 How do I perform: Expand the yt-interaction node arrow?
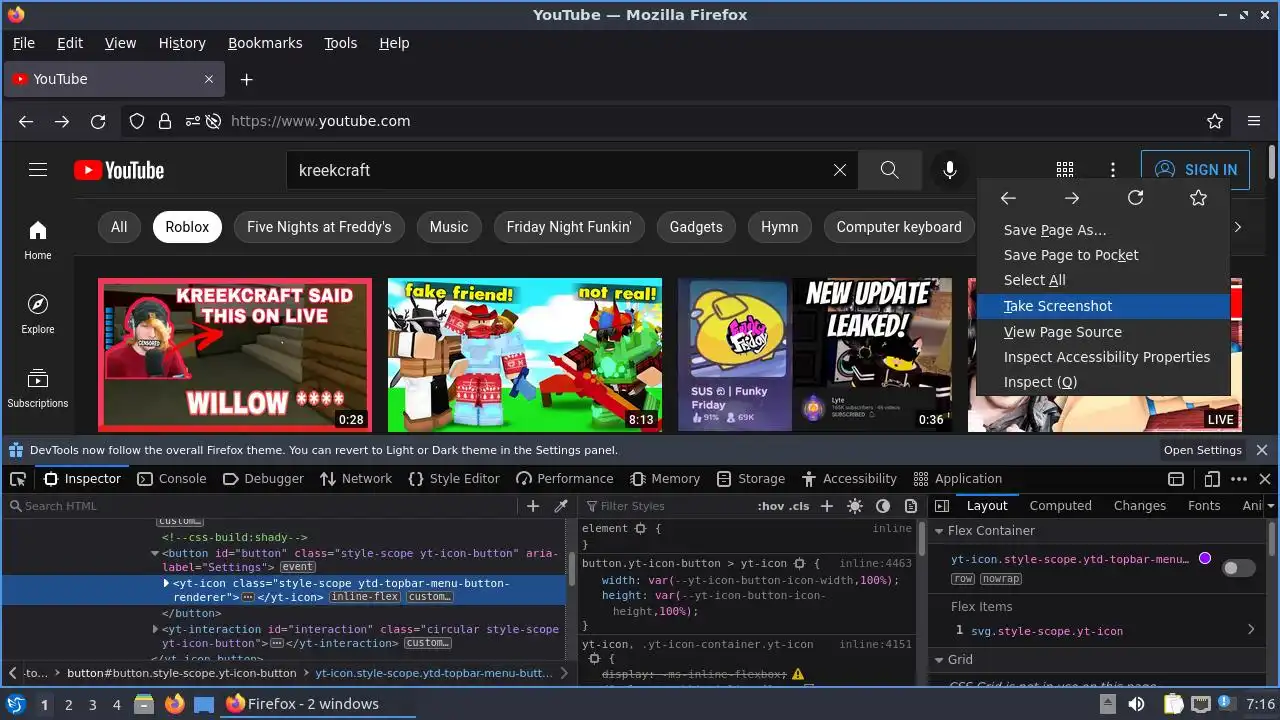pyautogui.click(x=155, y=629)
